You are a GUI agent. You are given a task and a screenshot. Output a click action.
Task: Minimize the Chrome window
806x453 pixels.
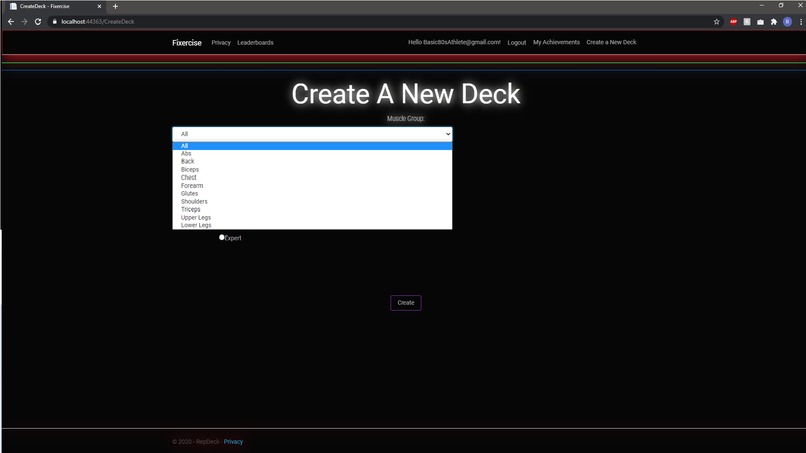[x=762, y=6]
